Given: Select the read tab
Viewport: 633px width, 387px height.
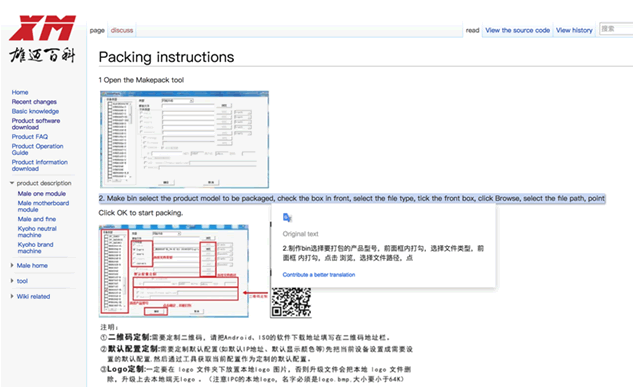Looking at the screenshot, I should pyautogui.click(x=472, y=30).
